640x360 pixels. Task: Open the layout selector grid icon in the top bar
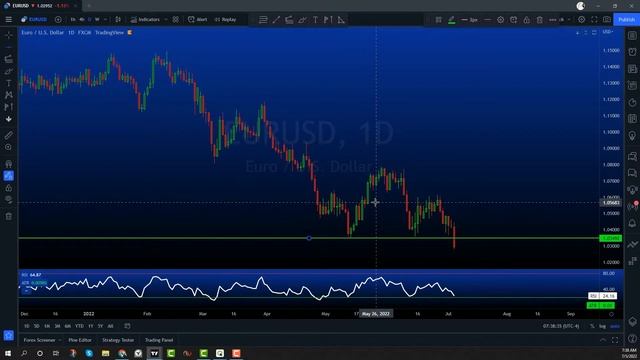click(439, 19)
